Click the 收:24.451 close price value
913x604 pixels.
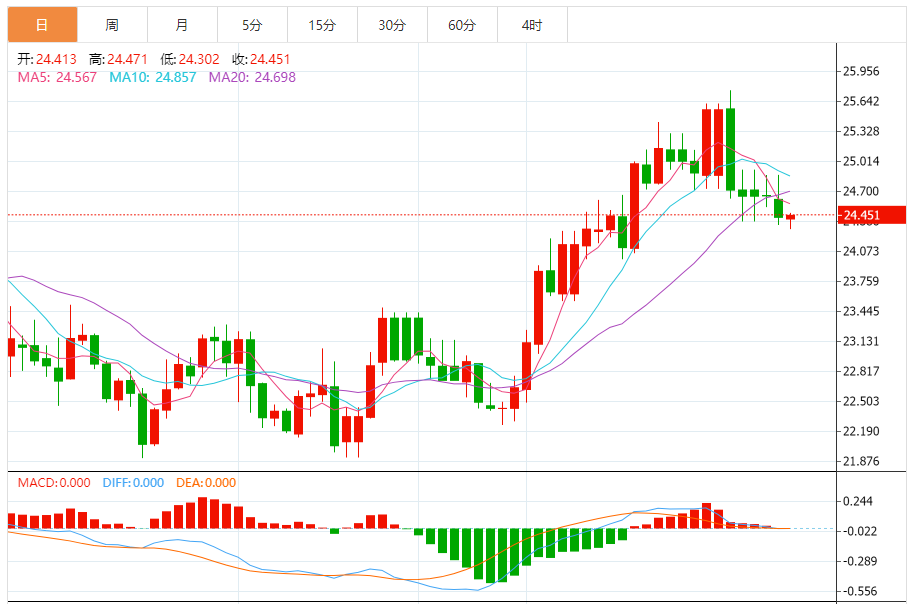261,59
